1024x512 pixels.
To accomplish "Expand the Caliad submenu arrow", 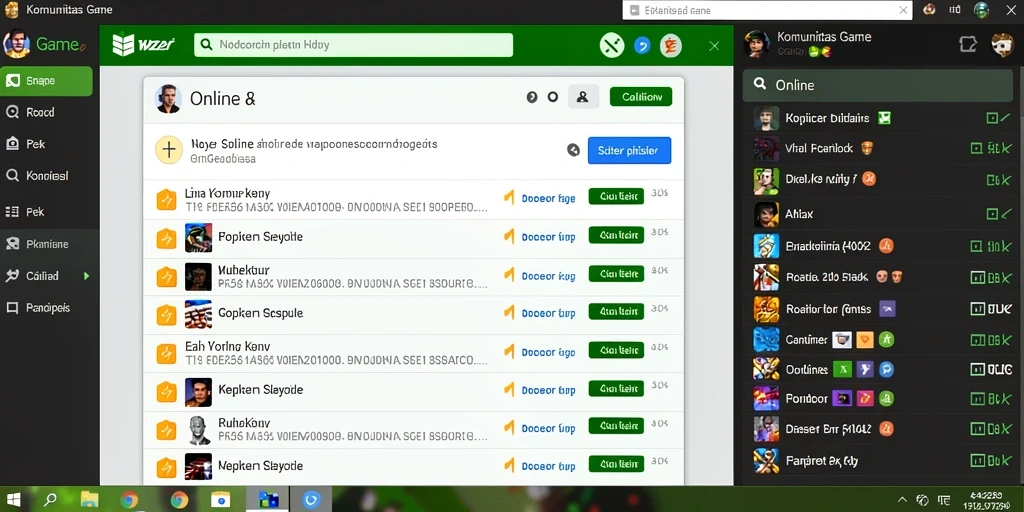I will 86,276.
